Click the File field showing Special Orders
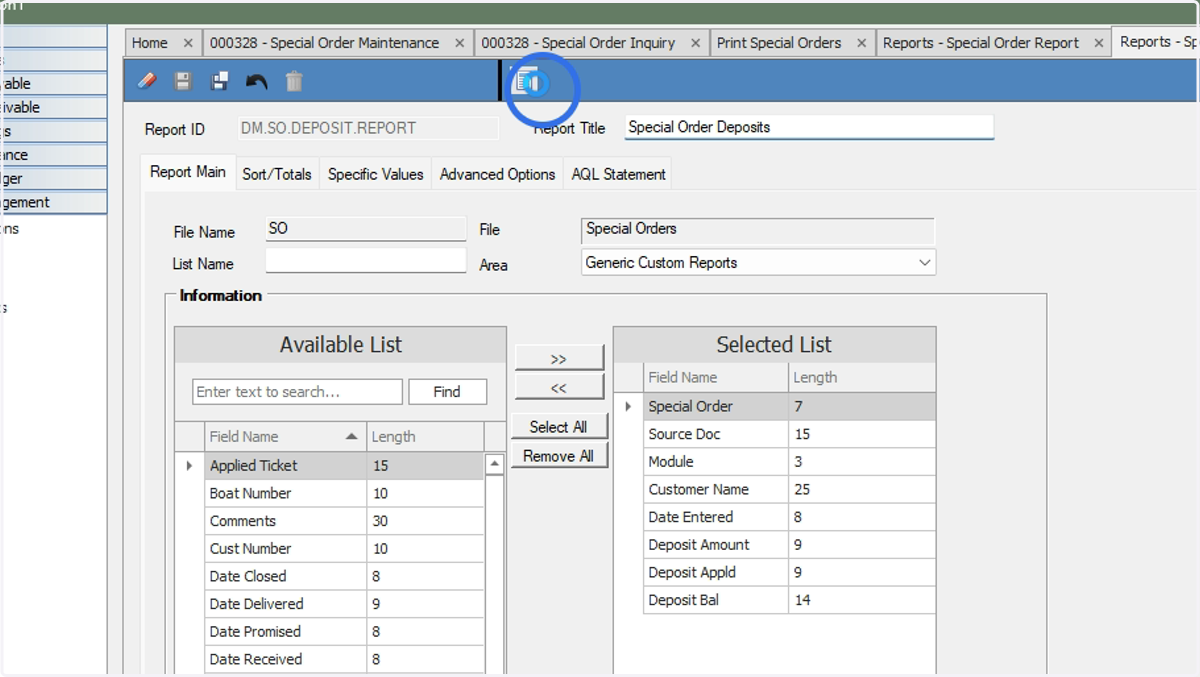 click(x=758, y=230)
